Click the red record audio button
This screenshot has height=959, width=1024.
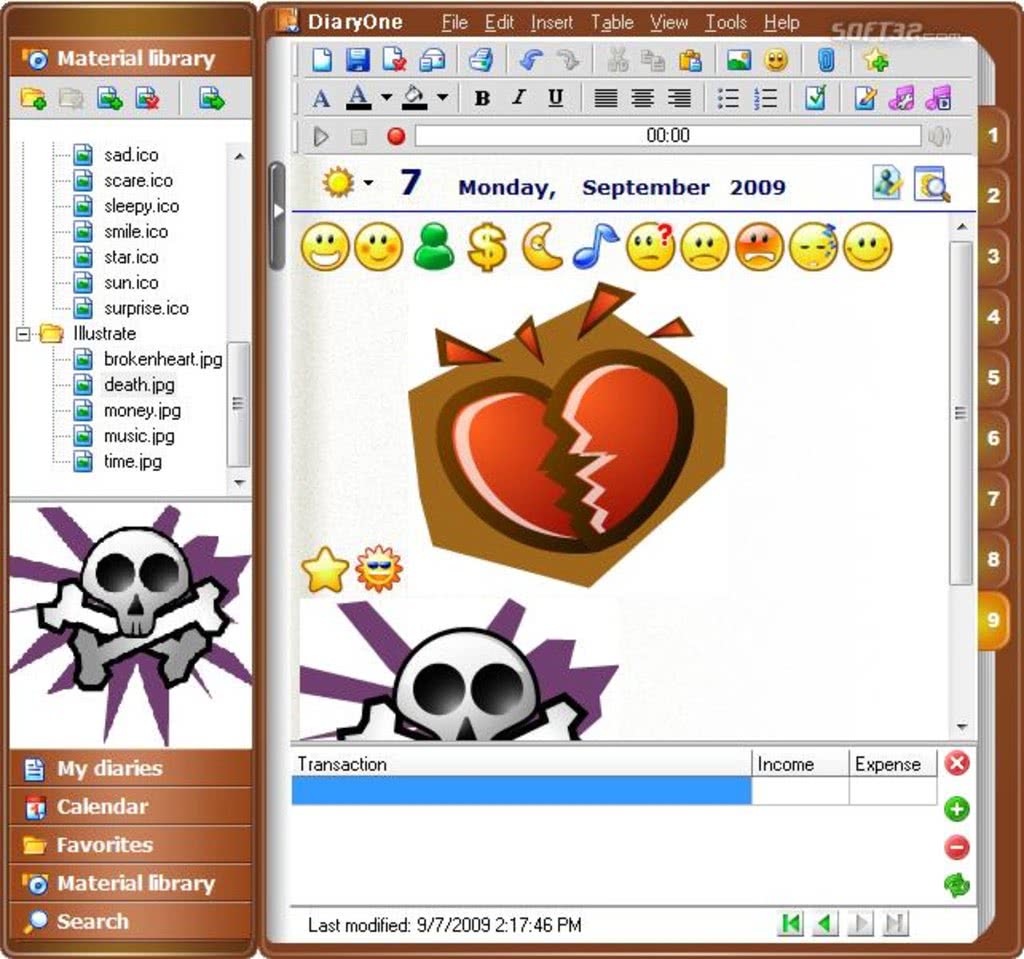click(396, 136)
